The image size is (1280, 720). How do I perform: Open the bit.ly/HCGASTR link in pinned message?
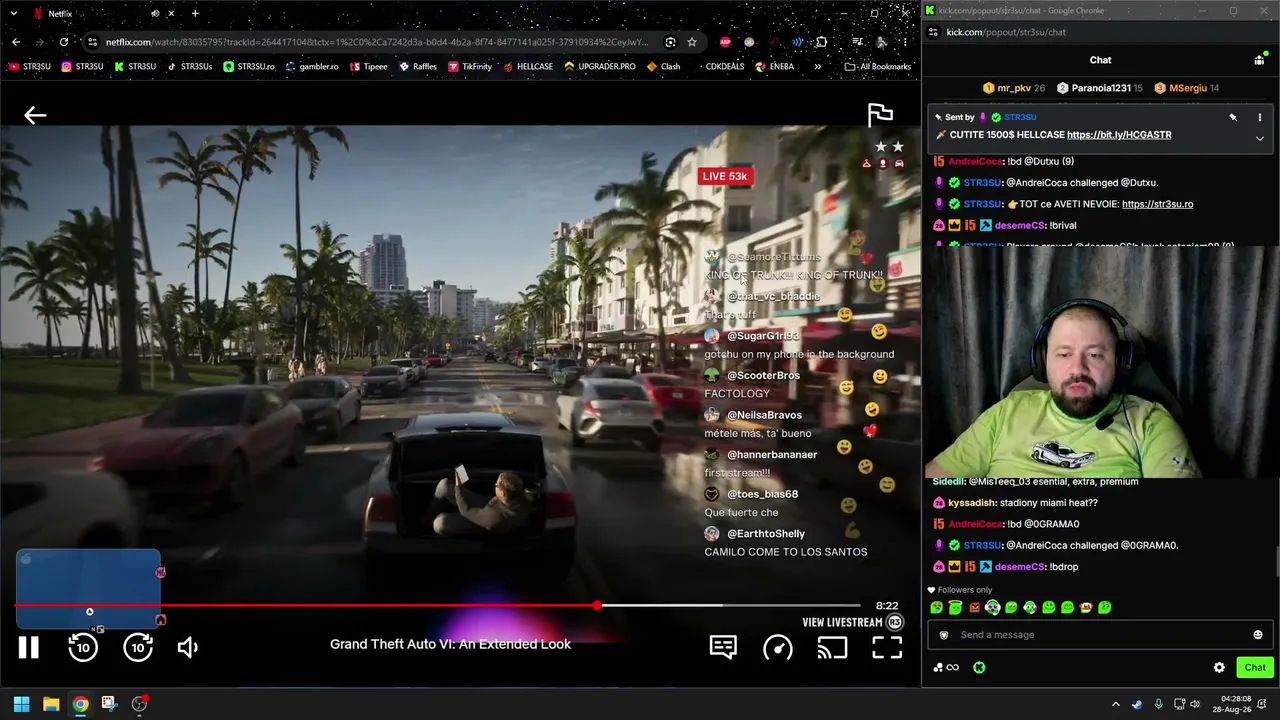1119,135
